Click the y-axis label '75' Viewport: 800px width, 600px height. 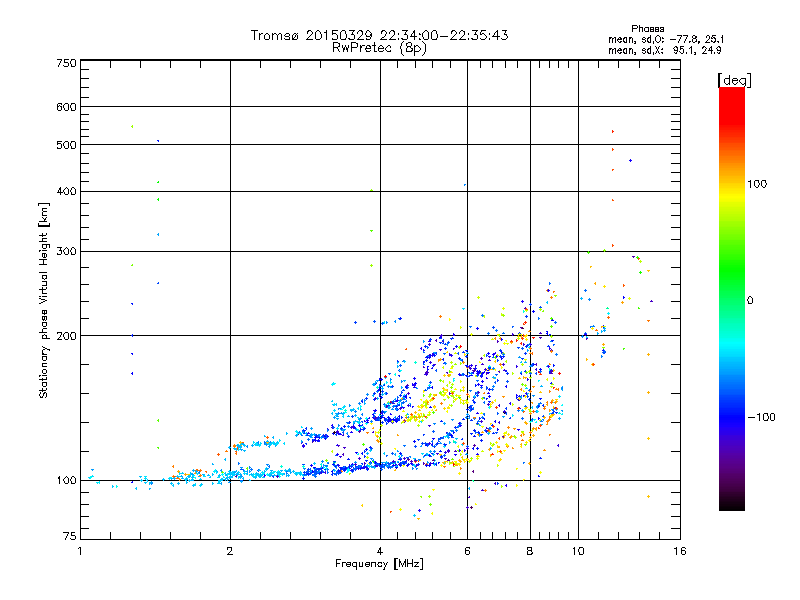click(x=70, y=536)
